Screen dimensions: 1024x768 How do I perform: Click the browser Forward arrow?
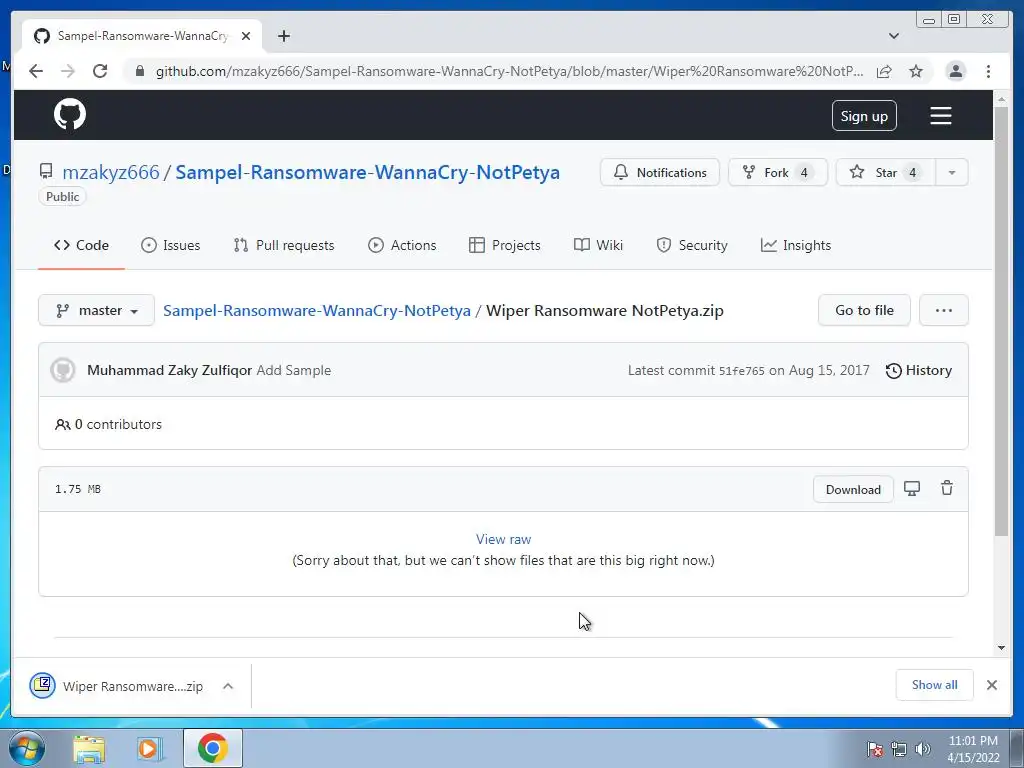tap(68, 71)
